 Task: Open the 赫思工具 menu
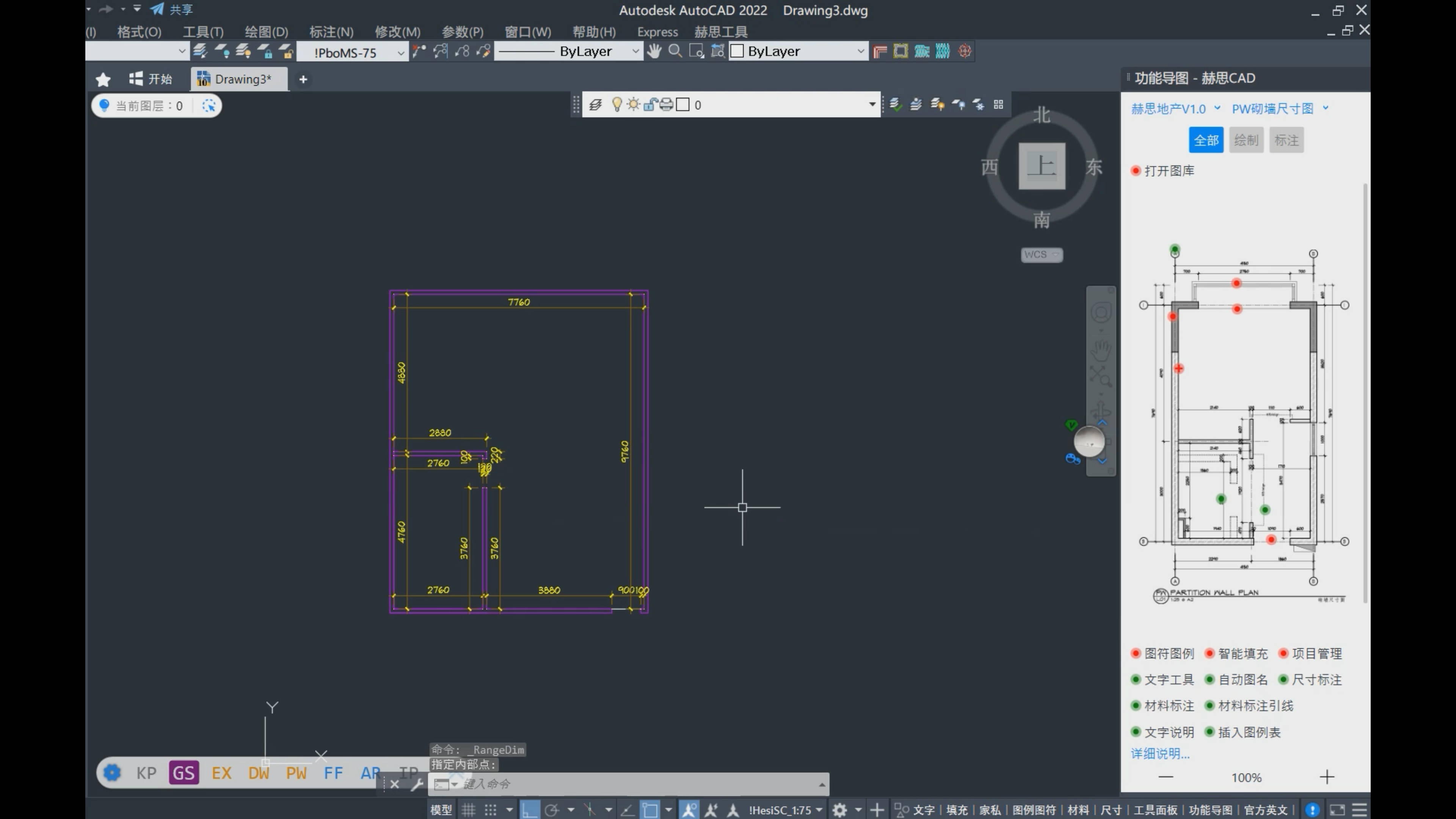pos(721,31)
